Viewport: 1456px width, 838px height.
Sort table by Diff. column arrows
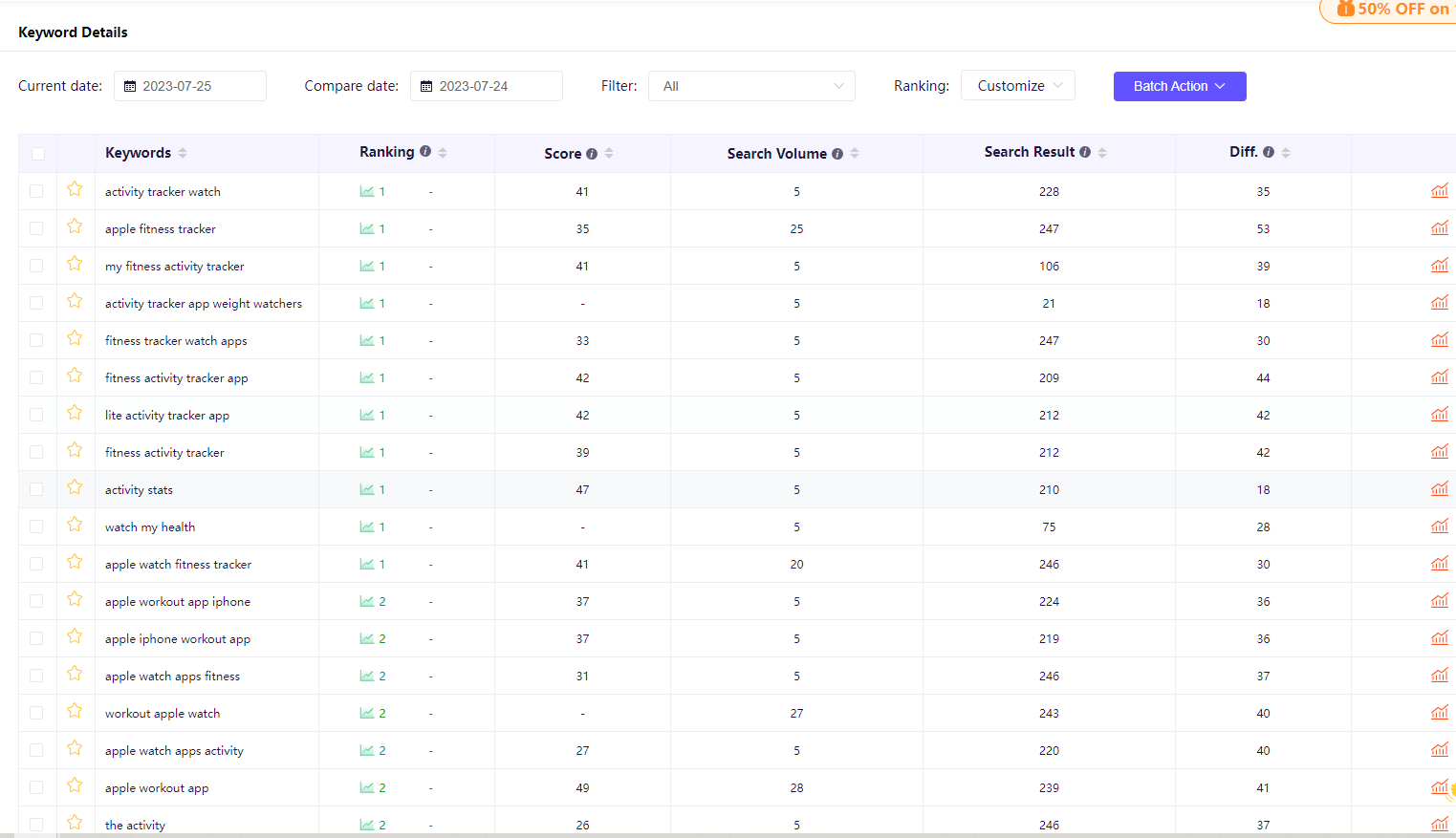1286,153
